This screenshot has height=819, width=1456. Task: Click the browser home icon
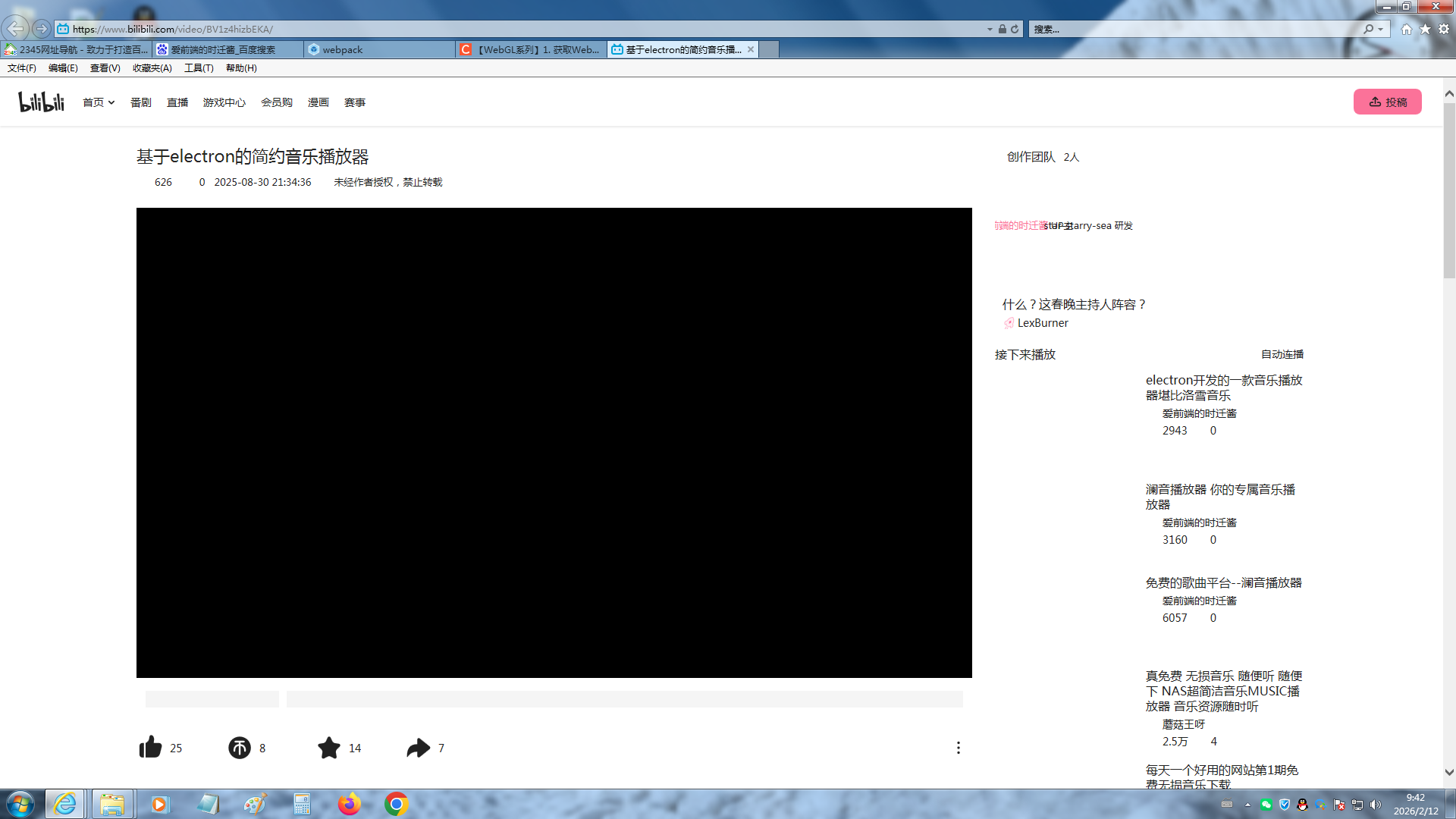(1407, 29)
